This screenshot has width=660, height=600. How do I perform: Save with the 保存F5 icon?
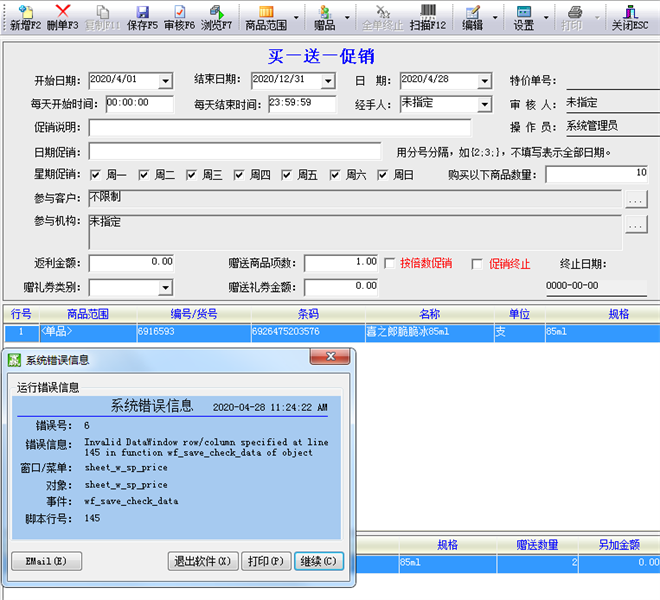click(142, 12)
